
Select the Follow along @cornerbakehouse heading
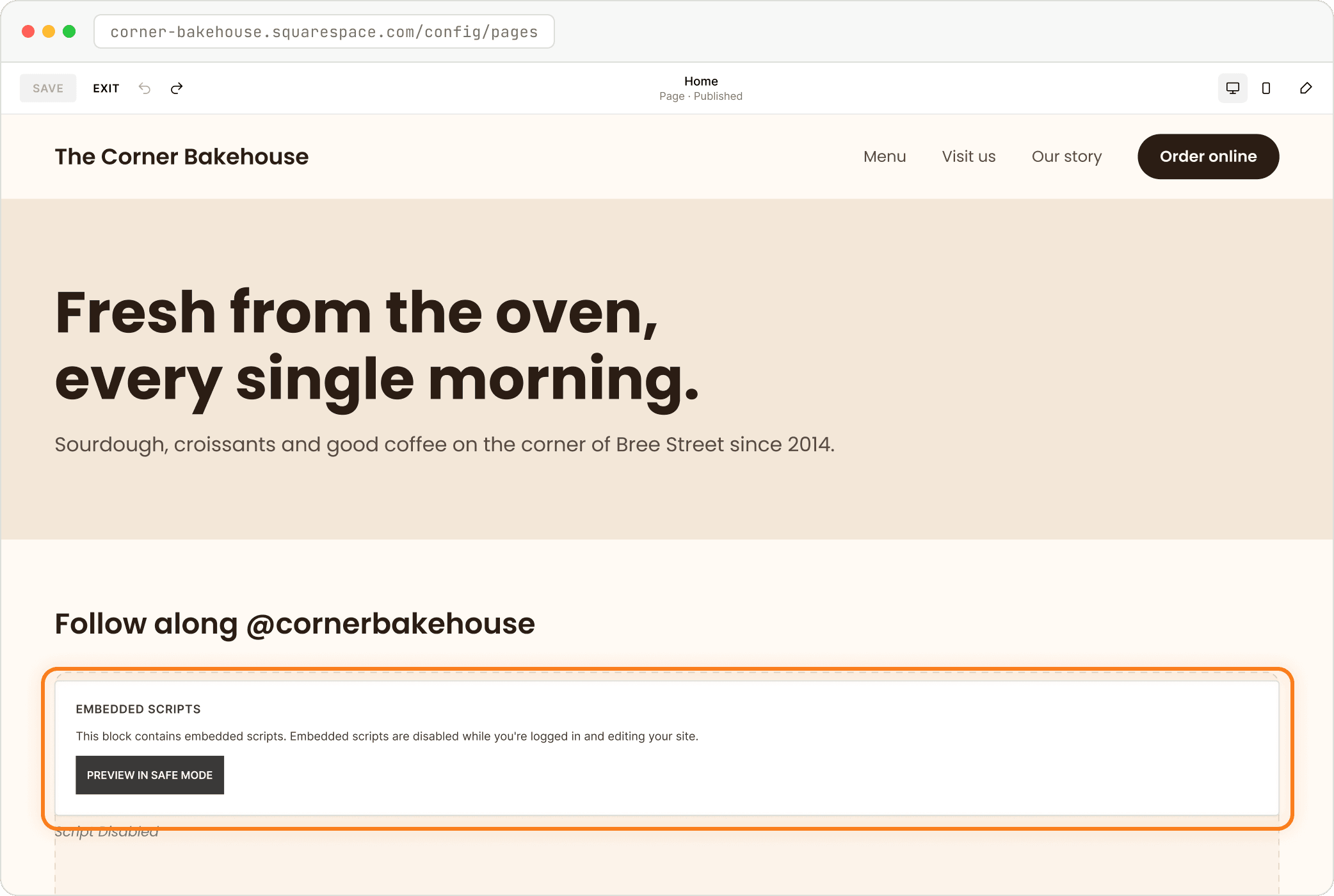pyautogui.click(x=294, y=624)
